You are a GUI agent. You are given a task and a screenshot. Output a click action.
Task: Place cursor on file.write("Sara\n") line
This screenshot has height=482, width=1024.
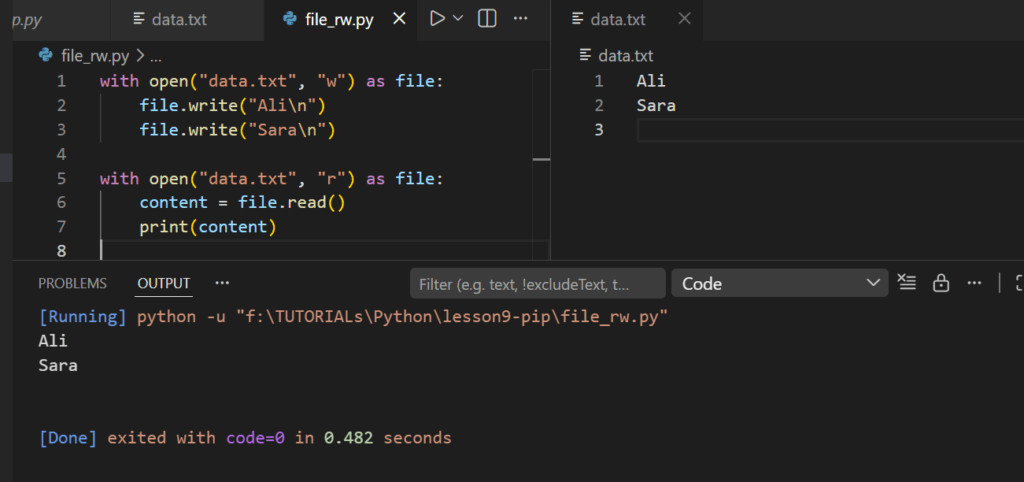coord(237,130)
